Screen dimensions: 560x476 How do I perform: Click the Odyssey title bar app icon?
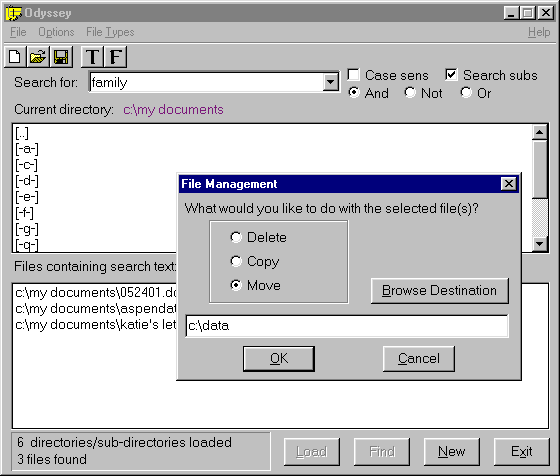(13, 13)
